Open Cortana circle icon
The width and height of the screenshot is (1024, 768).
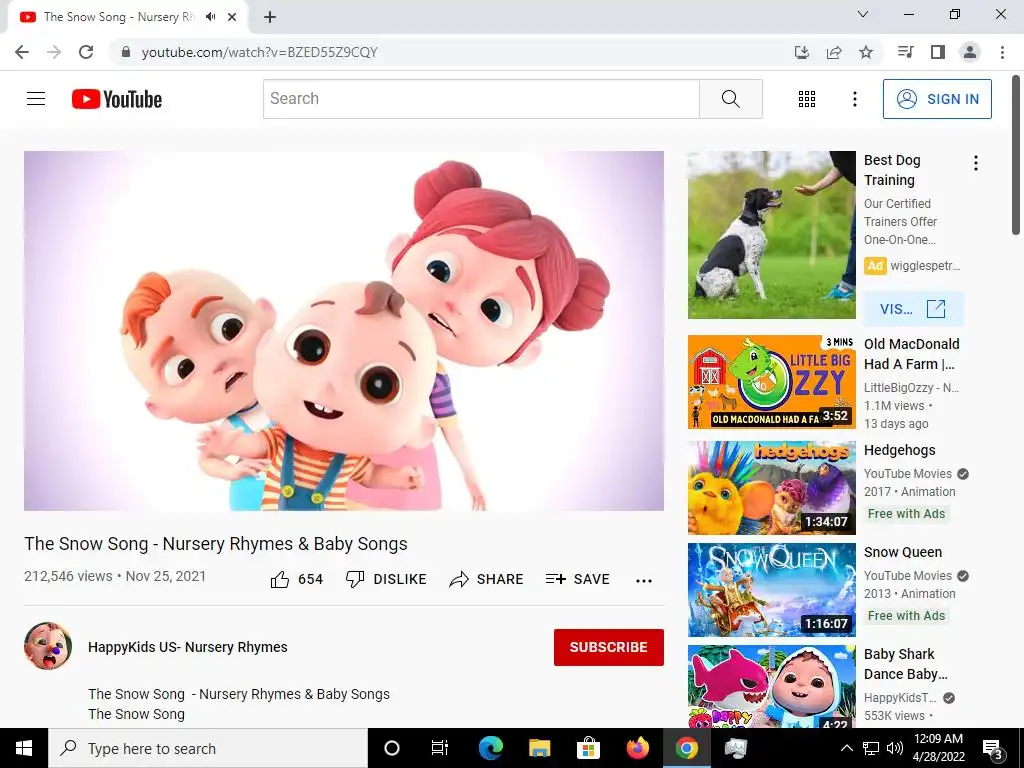click(x=391, y=748)
